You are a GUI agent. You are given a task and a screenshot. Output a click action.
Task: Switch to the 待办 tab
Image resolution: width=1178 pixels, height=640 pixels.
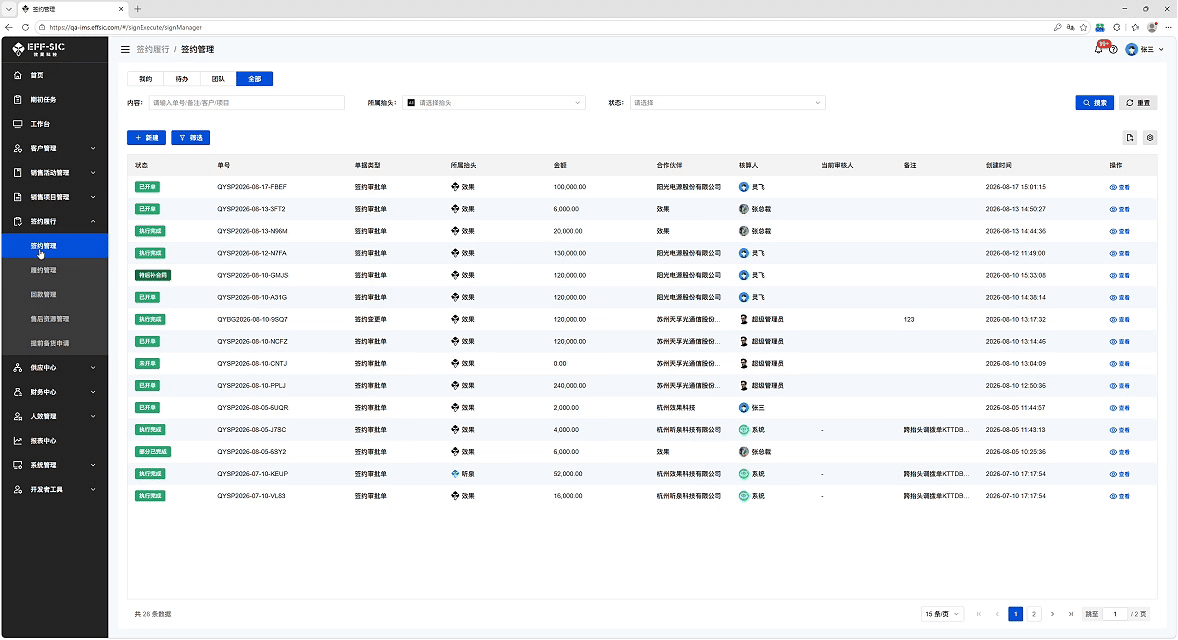[x=182, y=79]
